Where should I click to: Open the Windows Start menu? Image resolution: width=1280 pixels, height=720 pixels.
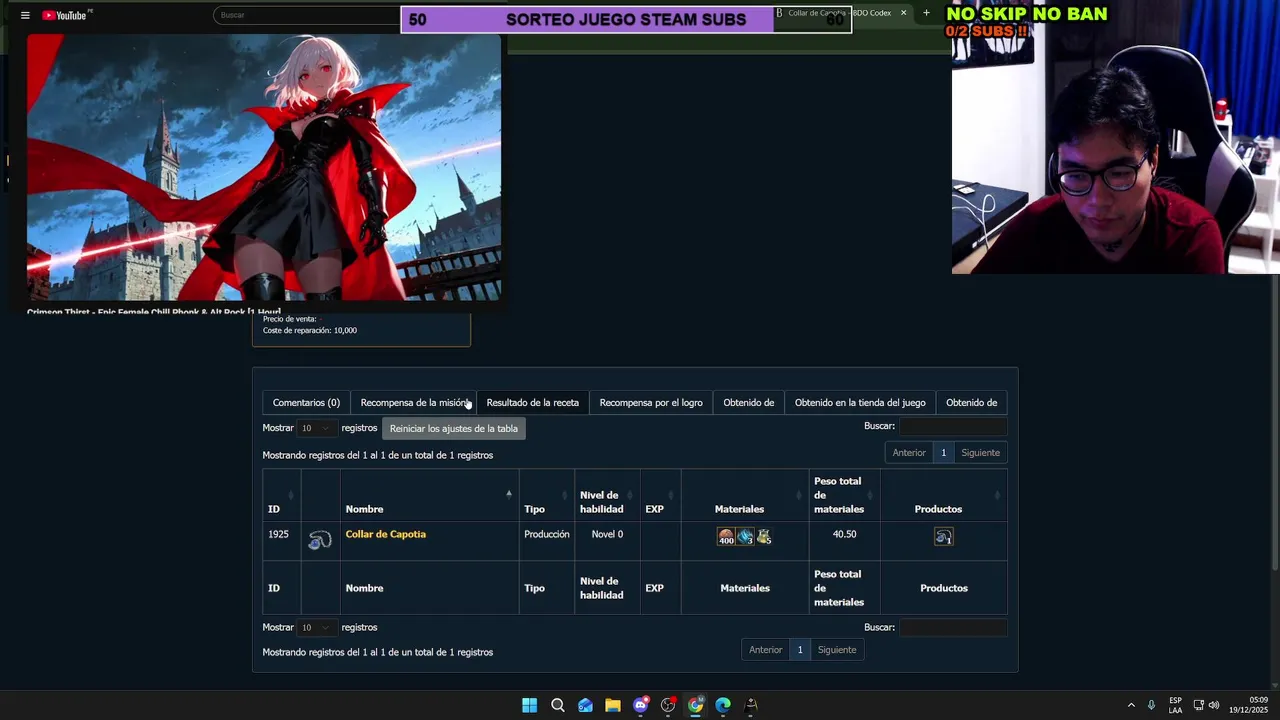pos(529,705)
